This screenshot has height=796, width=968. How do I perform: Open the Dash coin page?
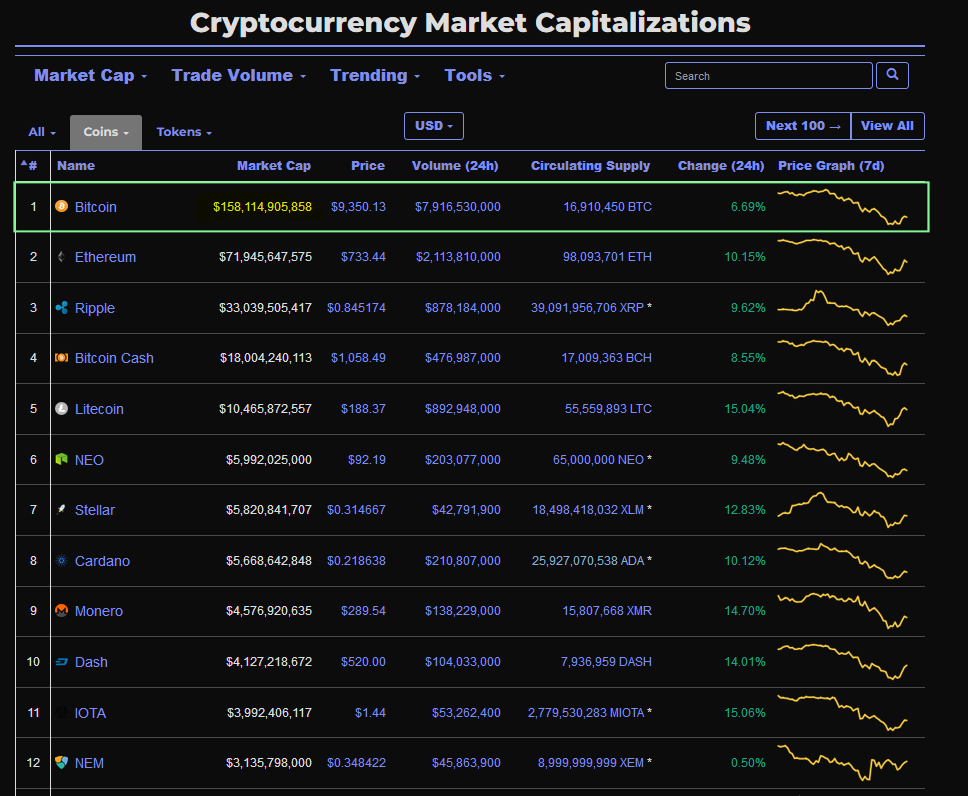[x=91, y=662]
